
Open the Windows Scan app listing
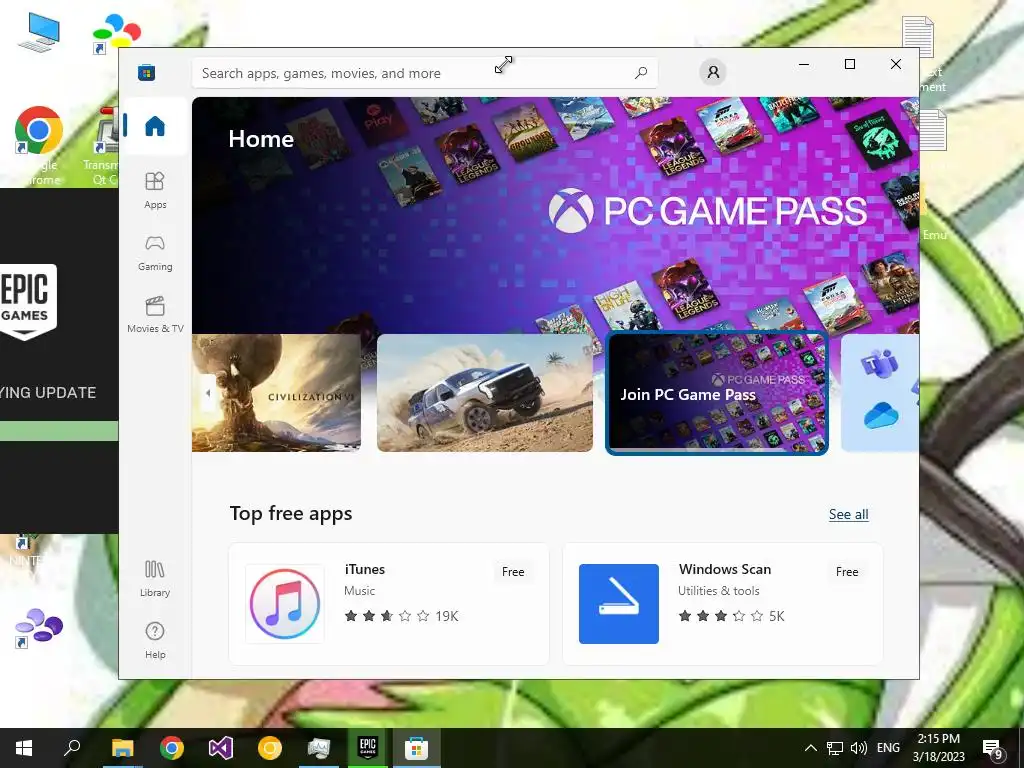pyautogui.click(x=722, y=603)
